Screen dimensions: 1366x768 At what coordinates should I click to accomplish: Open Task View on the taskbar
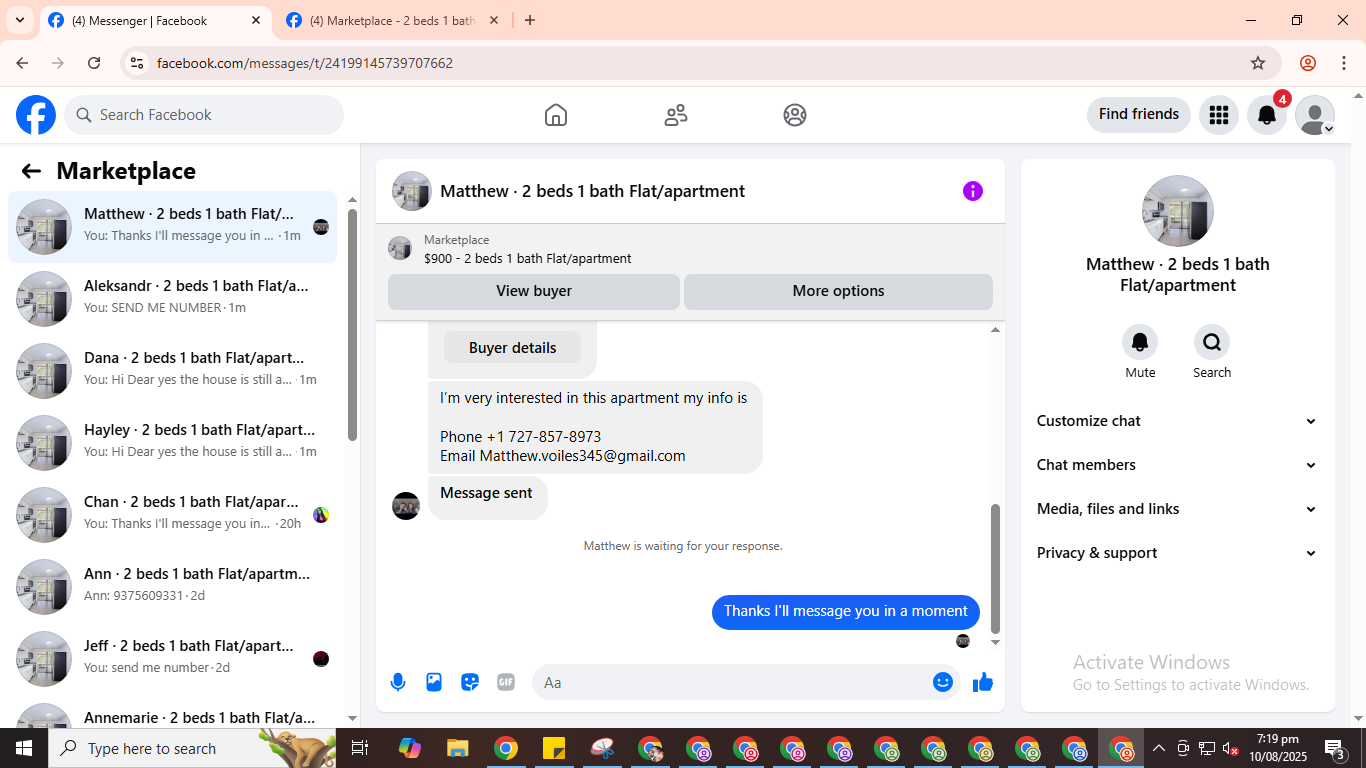[360, 748]
